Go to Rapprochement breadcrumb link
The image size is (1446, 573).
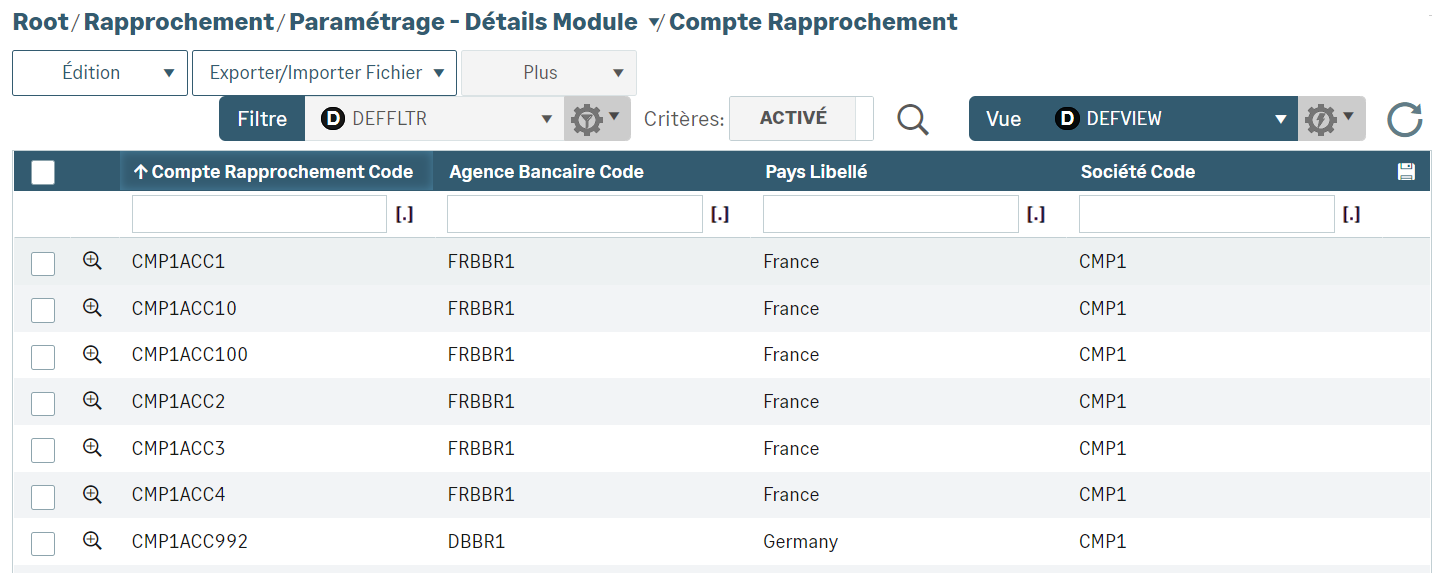(179, 22)
